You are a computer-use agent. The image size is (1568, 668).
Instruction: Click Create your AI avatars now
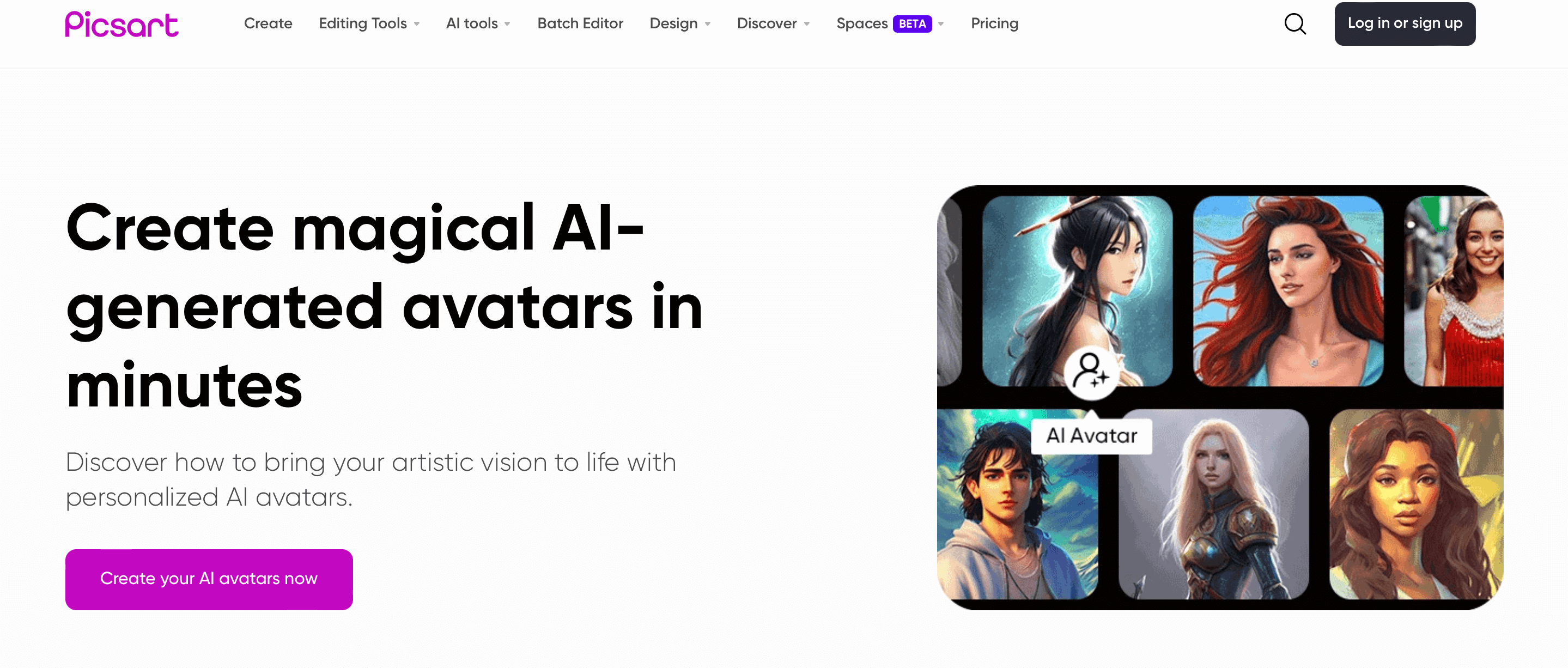coord(208,578)
